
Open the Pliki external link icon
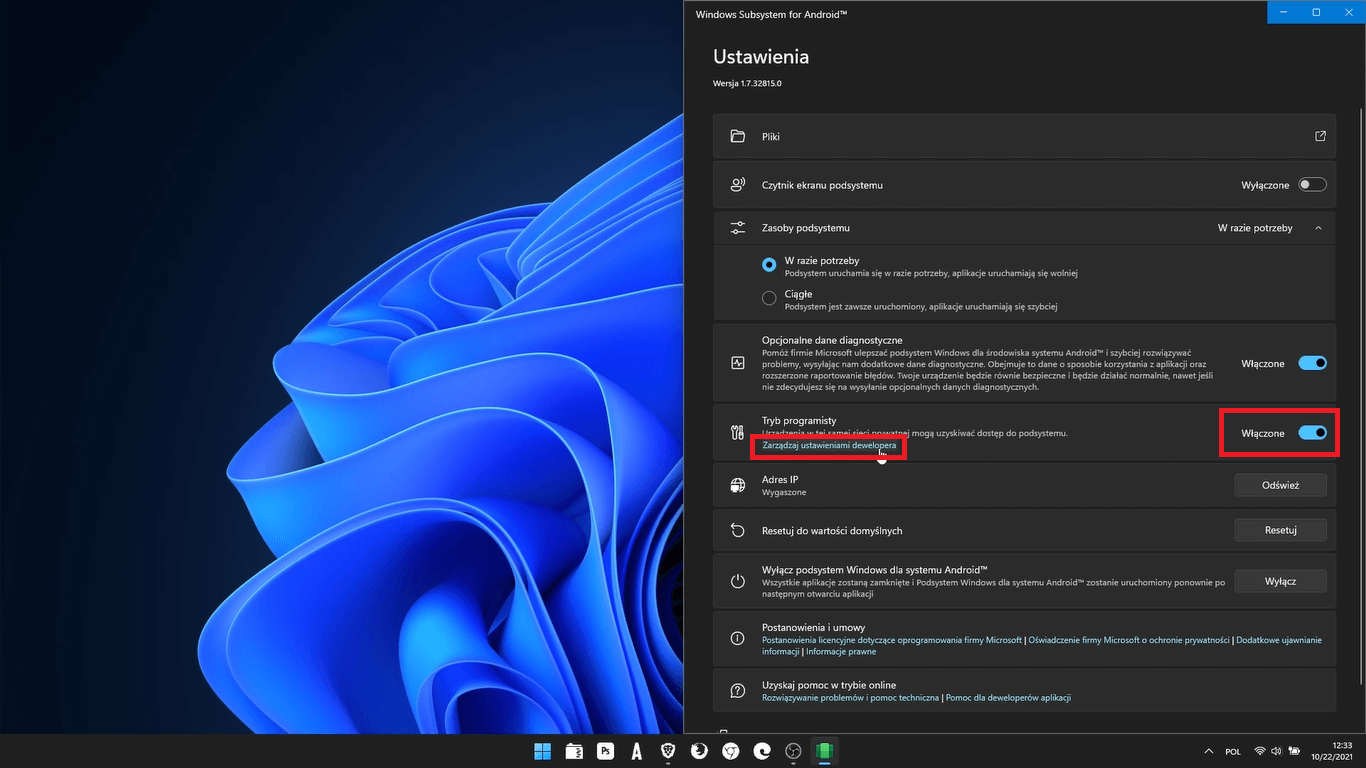coord(1320,136)
